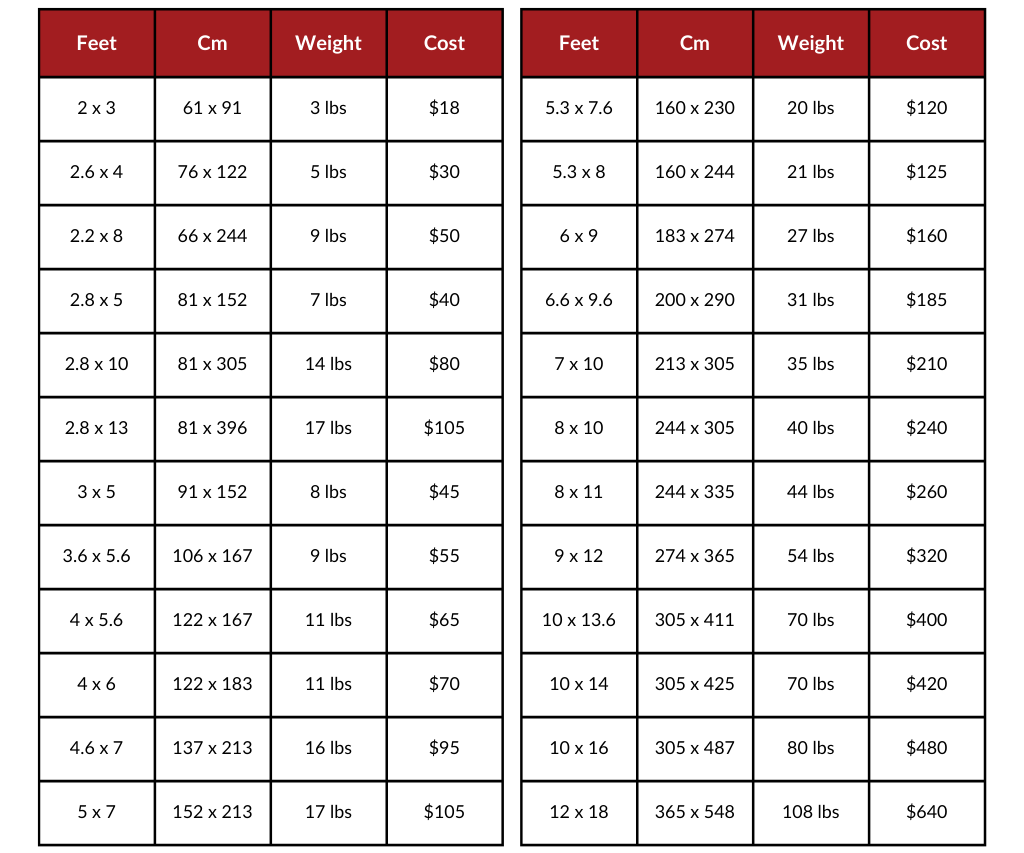
Task: Select the 9 x 12 feet cell
Action: pyautogui.click(x=579, y=556)
